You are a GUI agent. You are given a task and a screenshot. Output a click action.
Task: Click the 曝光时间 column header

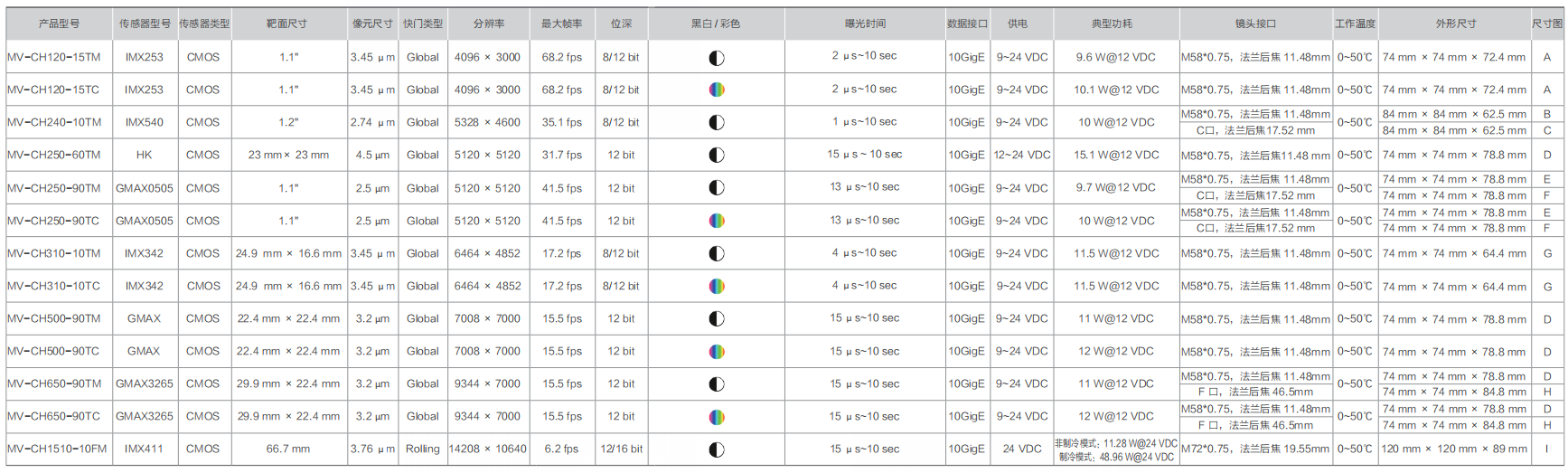click(x=865, y=24)
